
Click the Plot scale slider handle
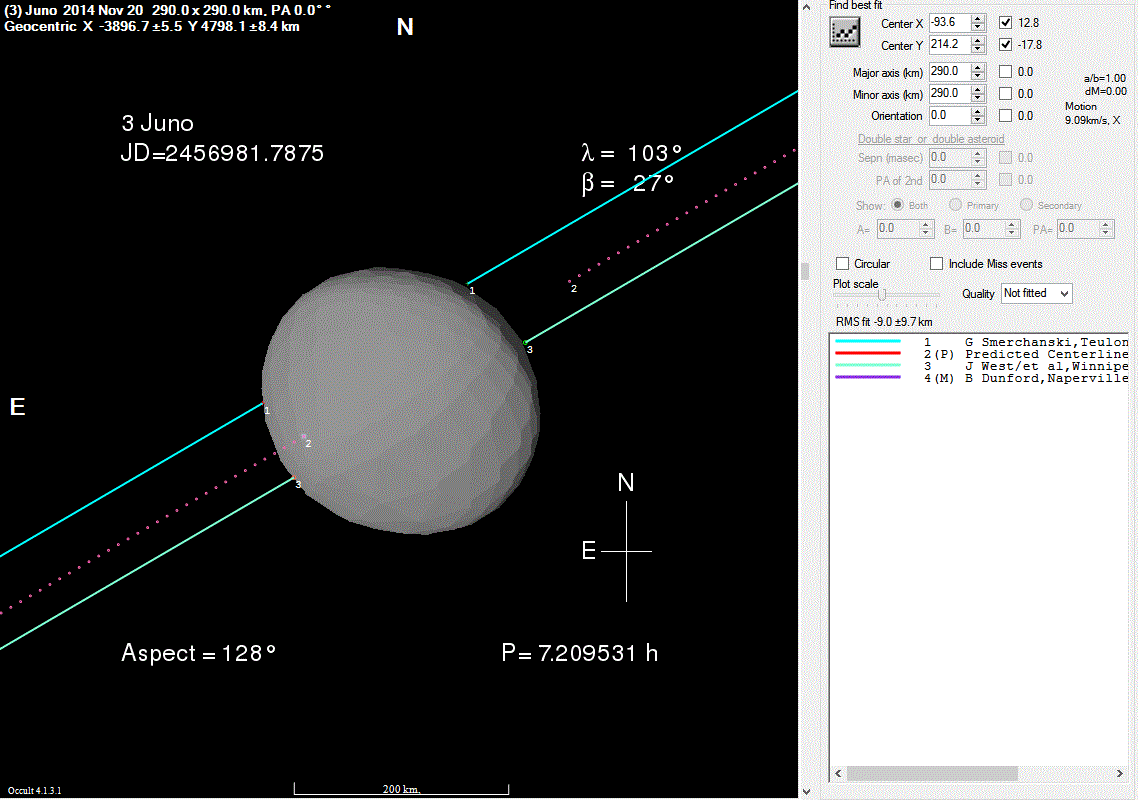coord(882,294)
